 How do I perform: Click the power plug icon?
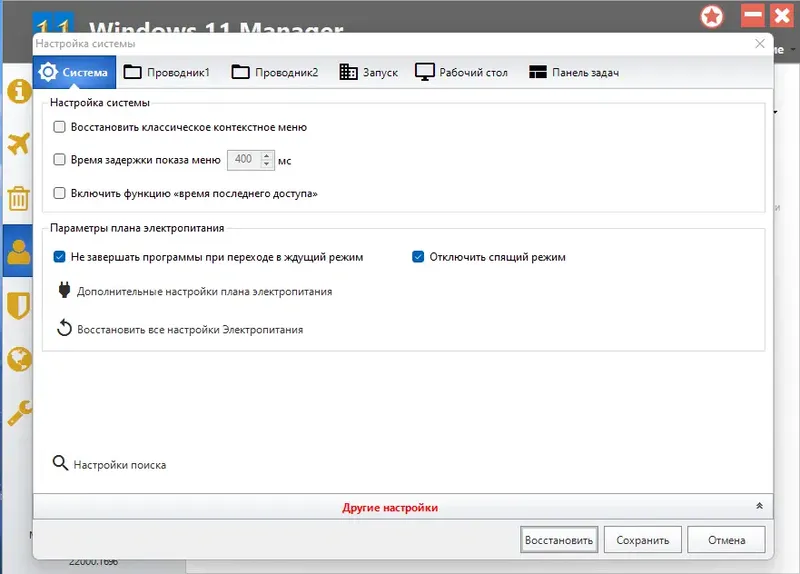[64, 290]
